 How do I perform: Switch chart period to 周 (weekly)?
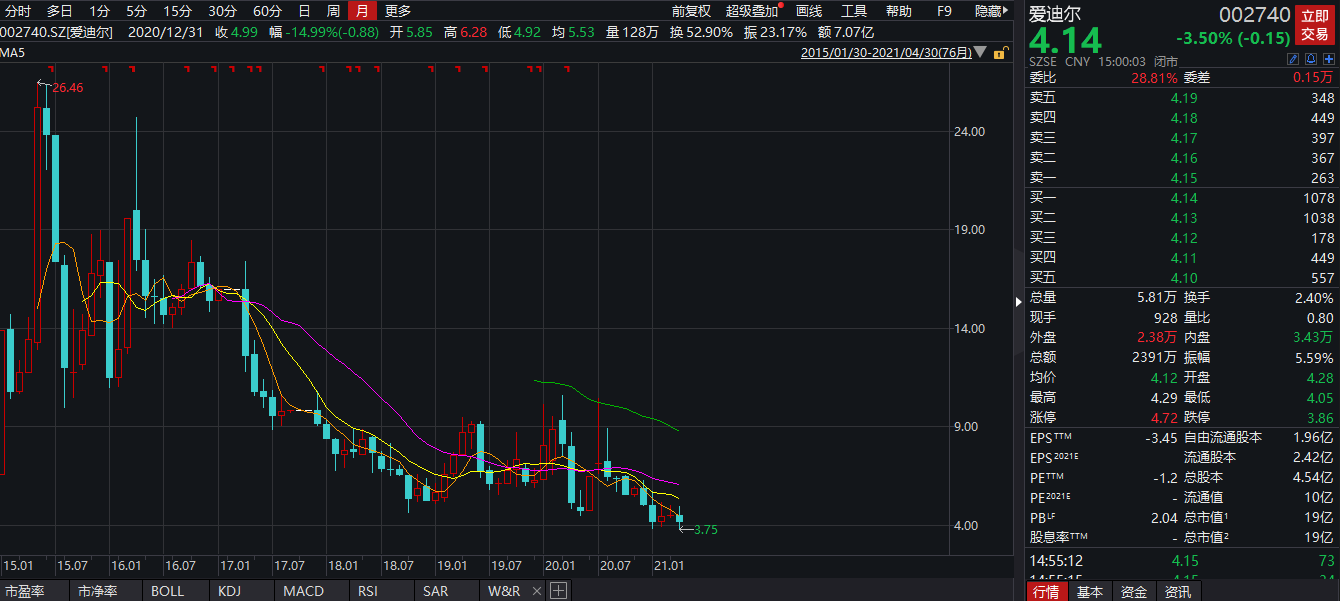pos(333,11)
